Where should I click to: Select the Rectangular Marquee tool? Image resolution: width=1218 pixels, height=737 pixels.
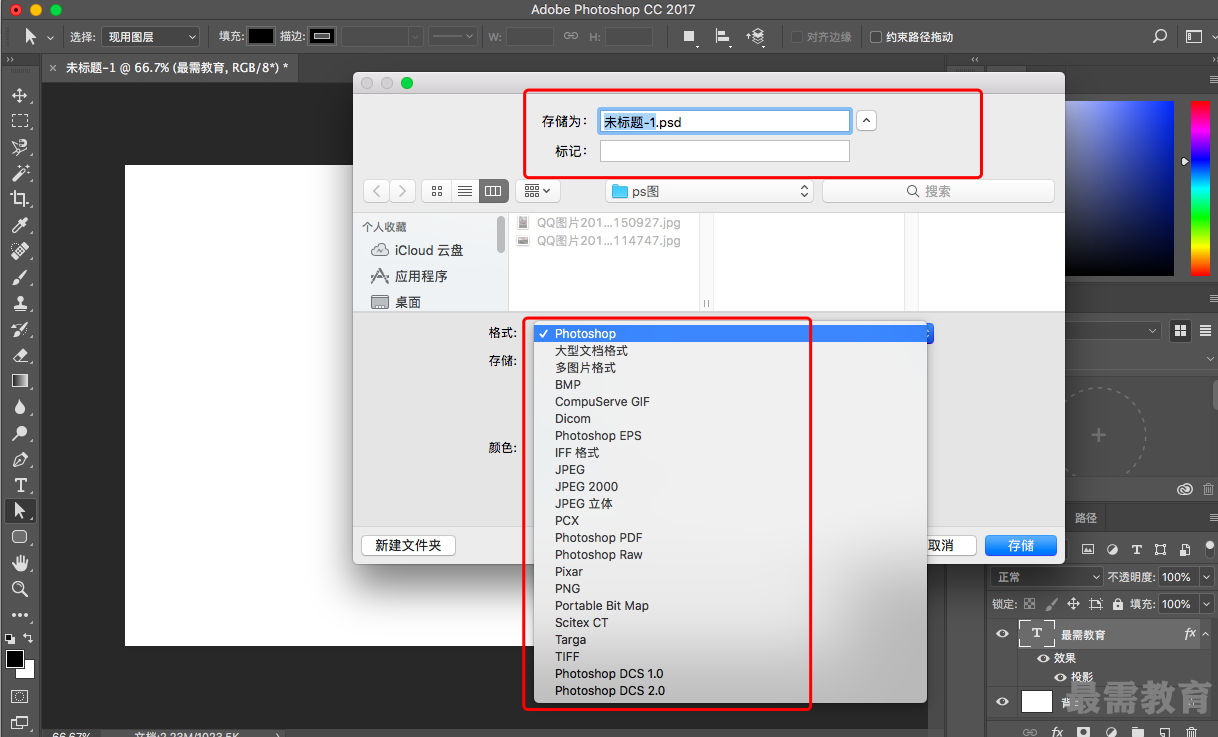point(19,121)
